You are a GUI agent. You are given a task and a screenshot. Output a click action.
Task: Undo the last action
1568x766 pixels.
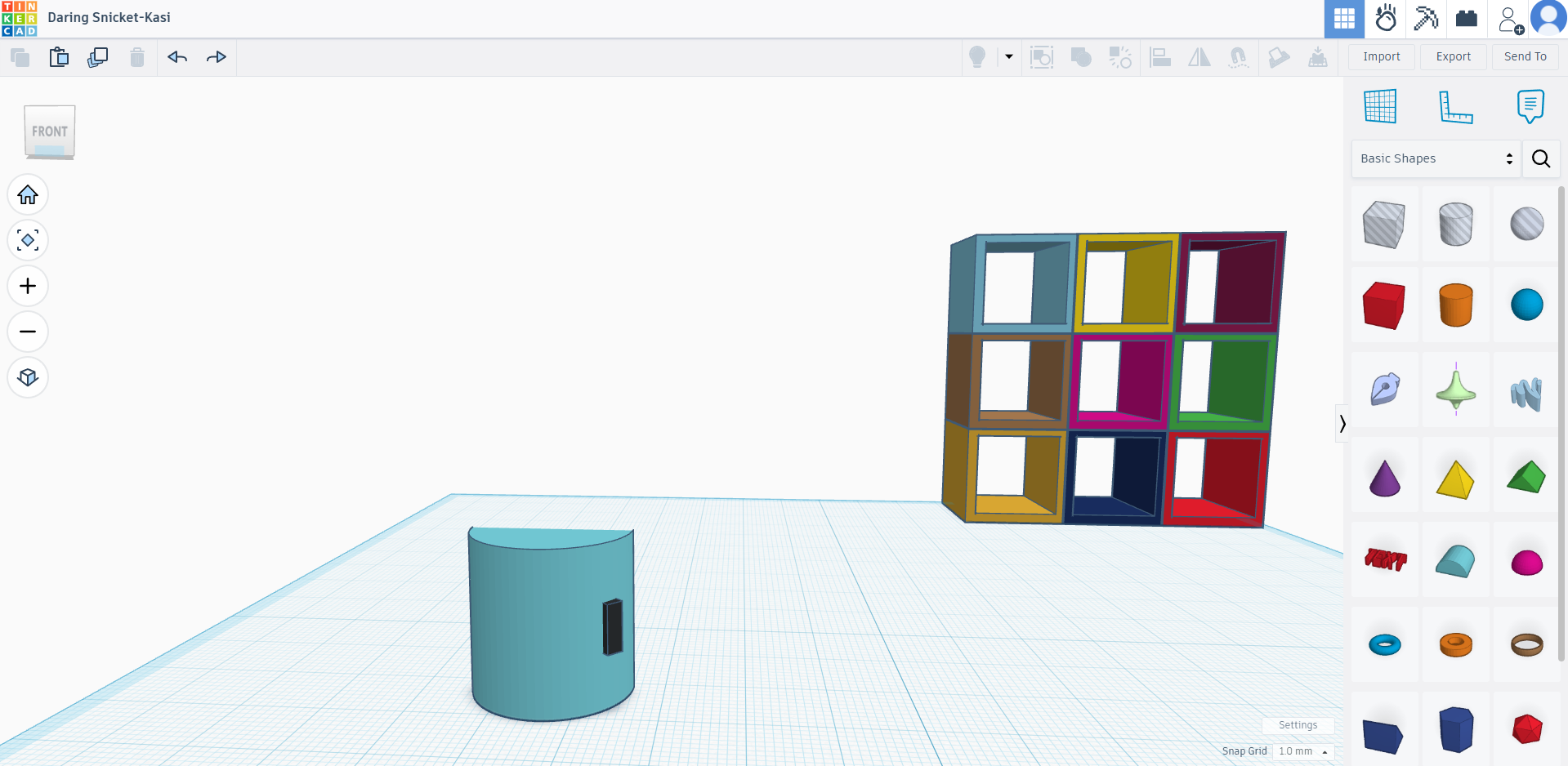(177, 57)
